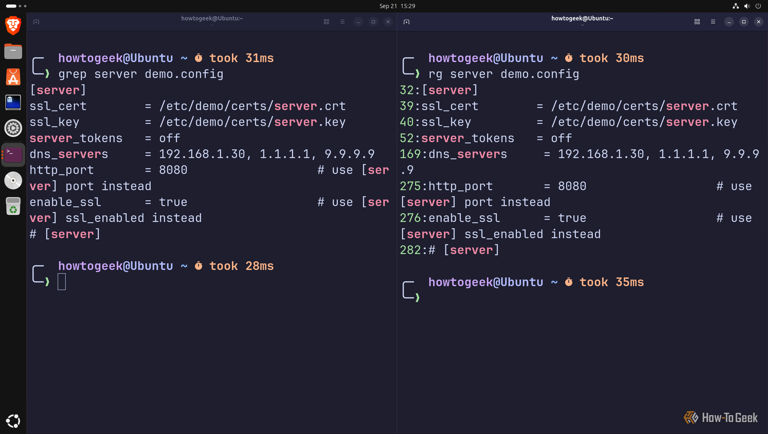Open tab overview grid in the left terminal
The height and width of the screenshot is (434, 768).
(x=326, y=22)
